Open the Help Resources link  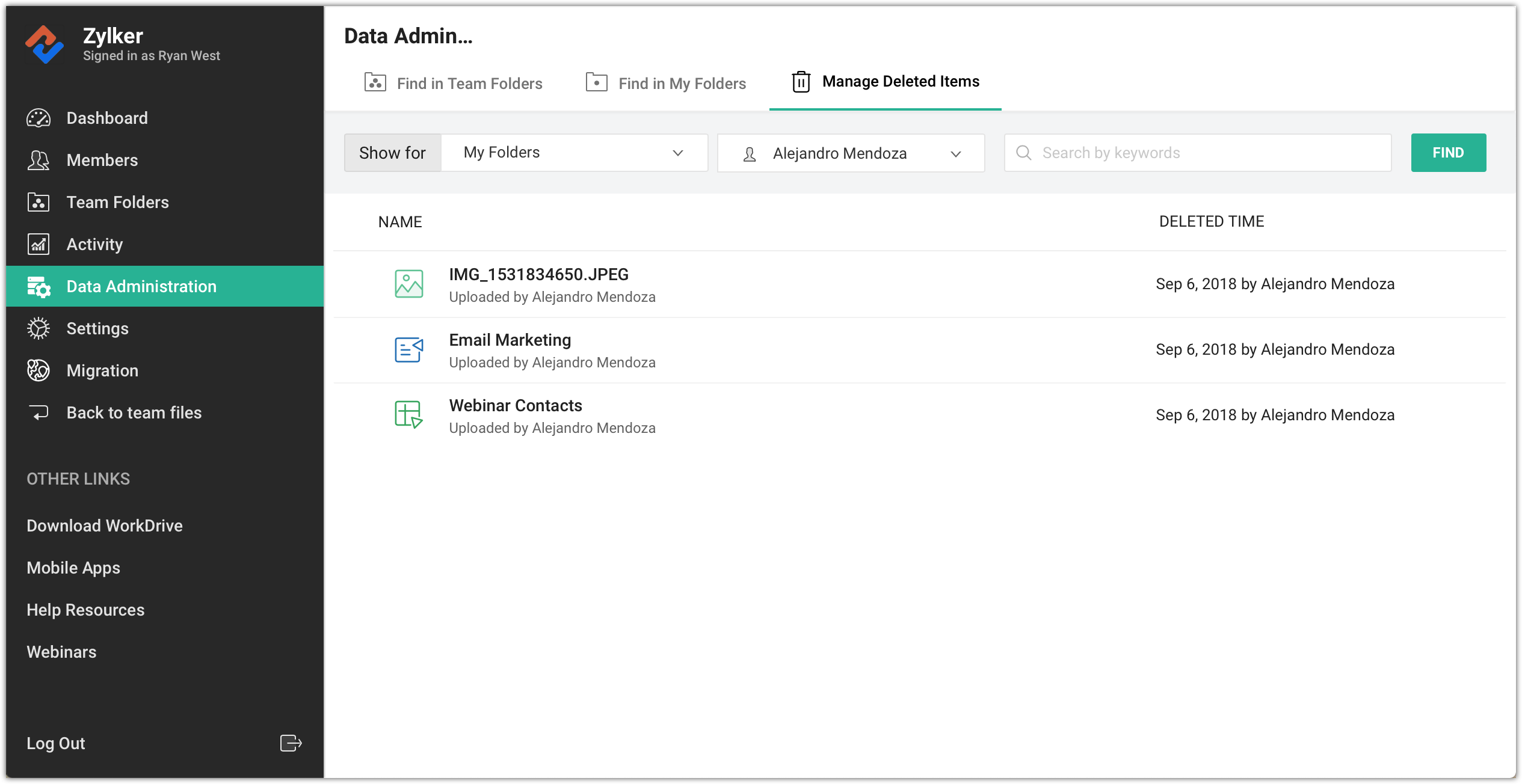coord(85,610)
